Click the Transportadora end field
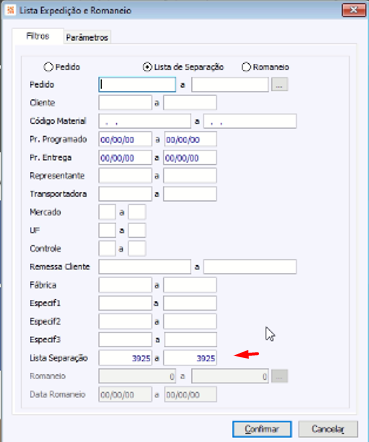The height and width of the screenshot is (442, 369). [190, 194]
